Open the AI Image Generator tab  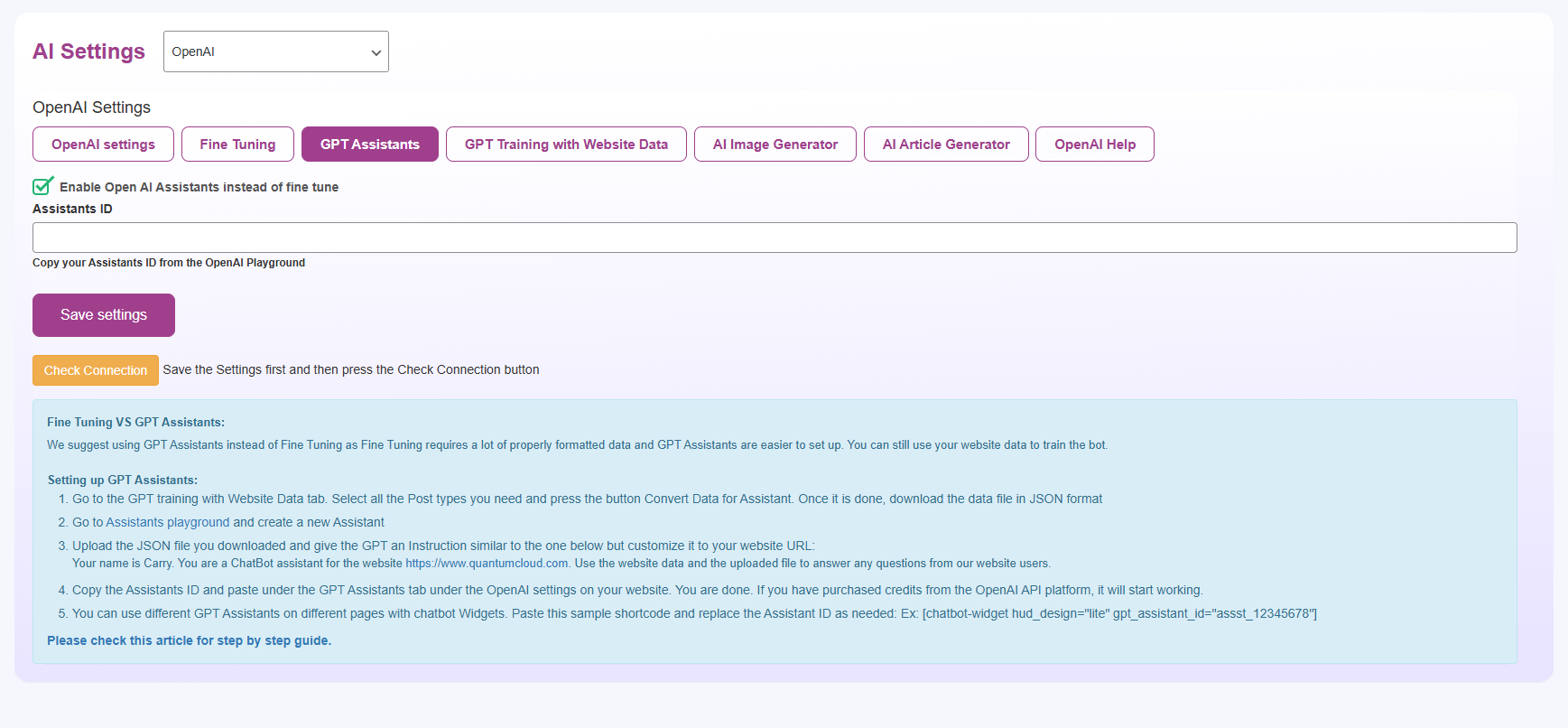[x=775, y=145]
